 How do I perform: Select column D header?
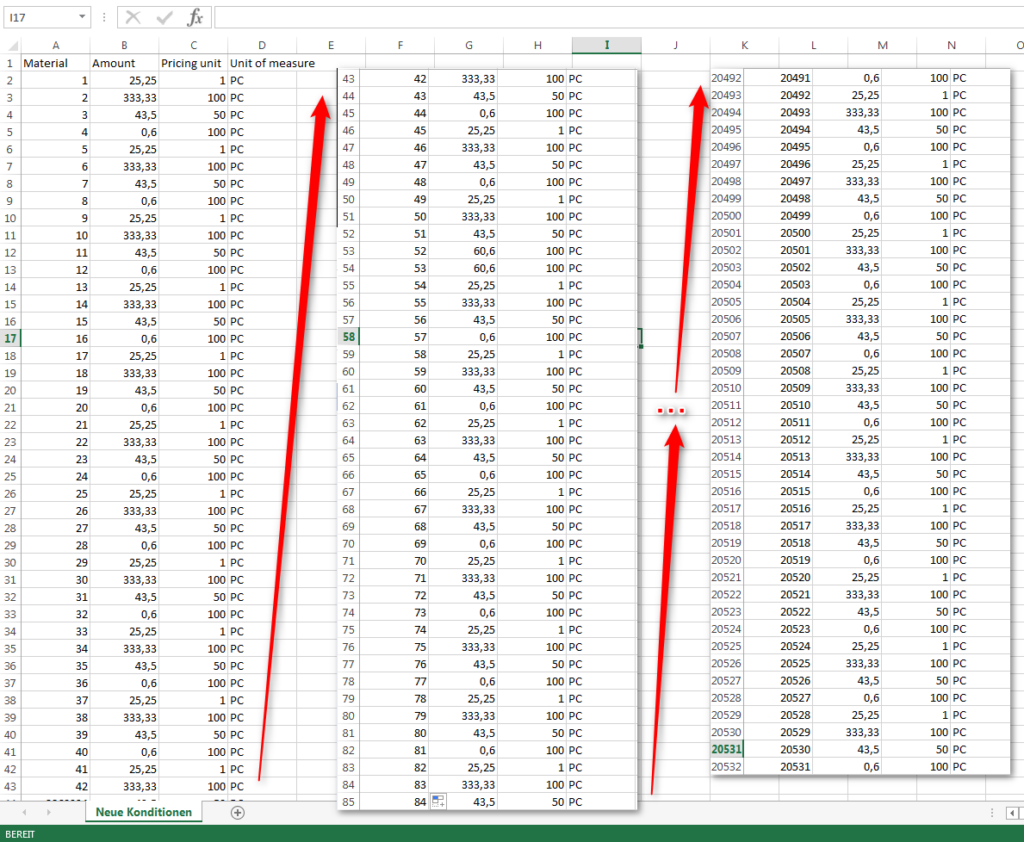[x=262, y=45]
